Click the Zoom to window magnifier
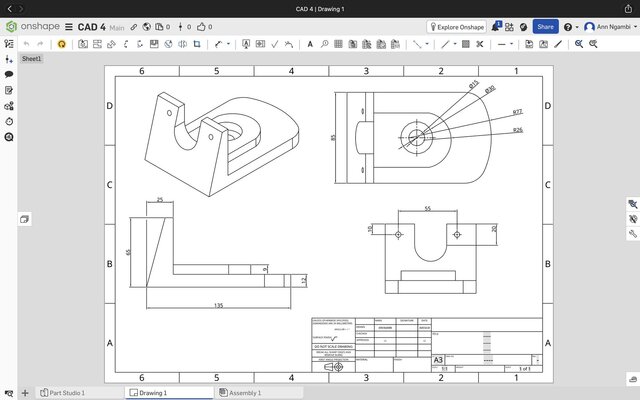 pyautogui.click(x=593, y=44)
